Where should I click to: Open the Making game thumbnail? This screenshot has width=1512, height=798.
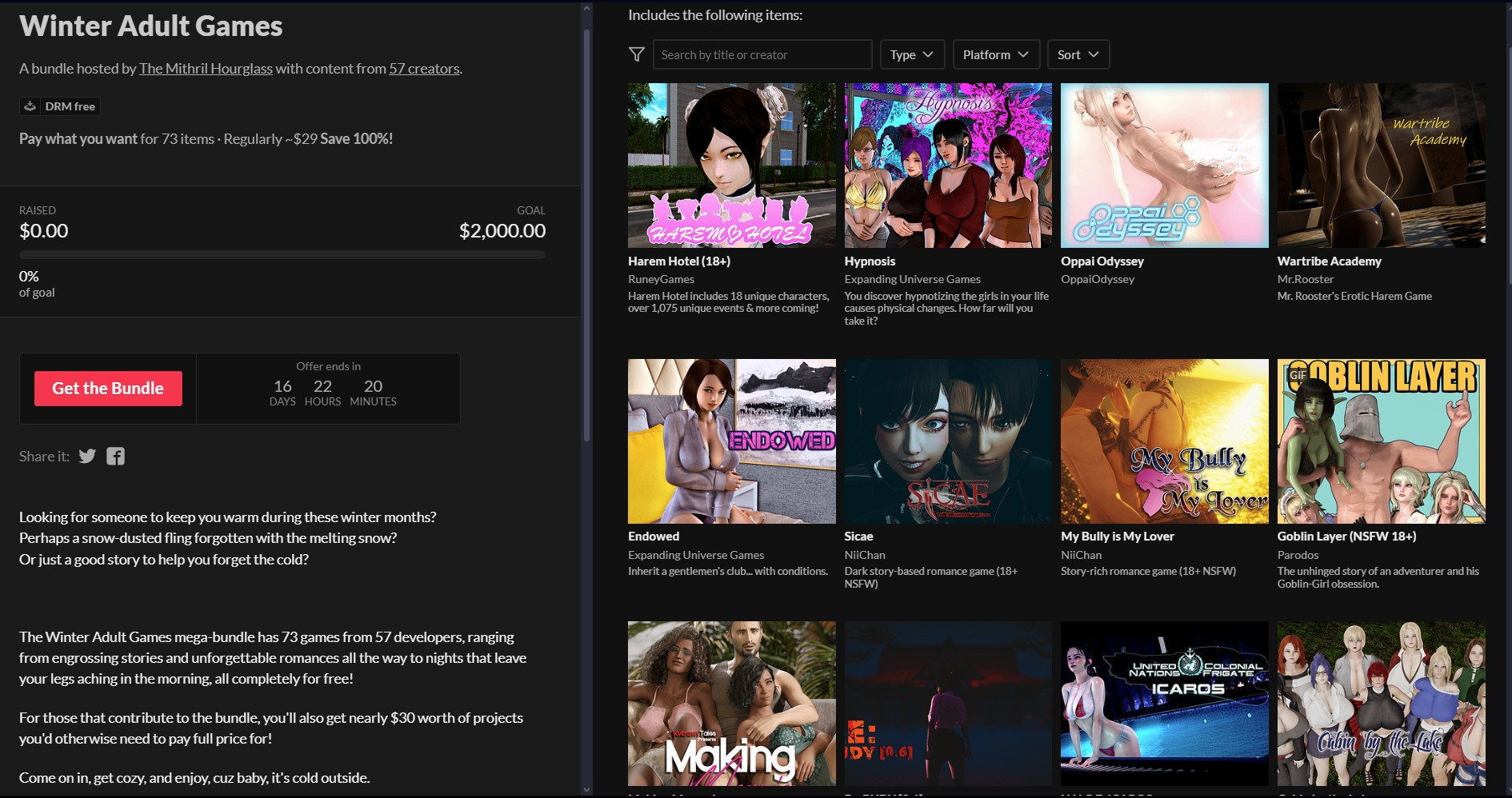732,704
